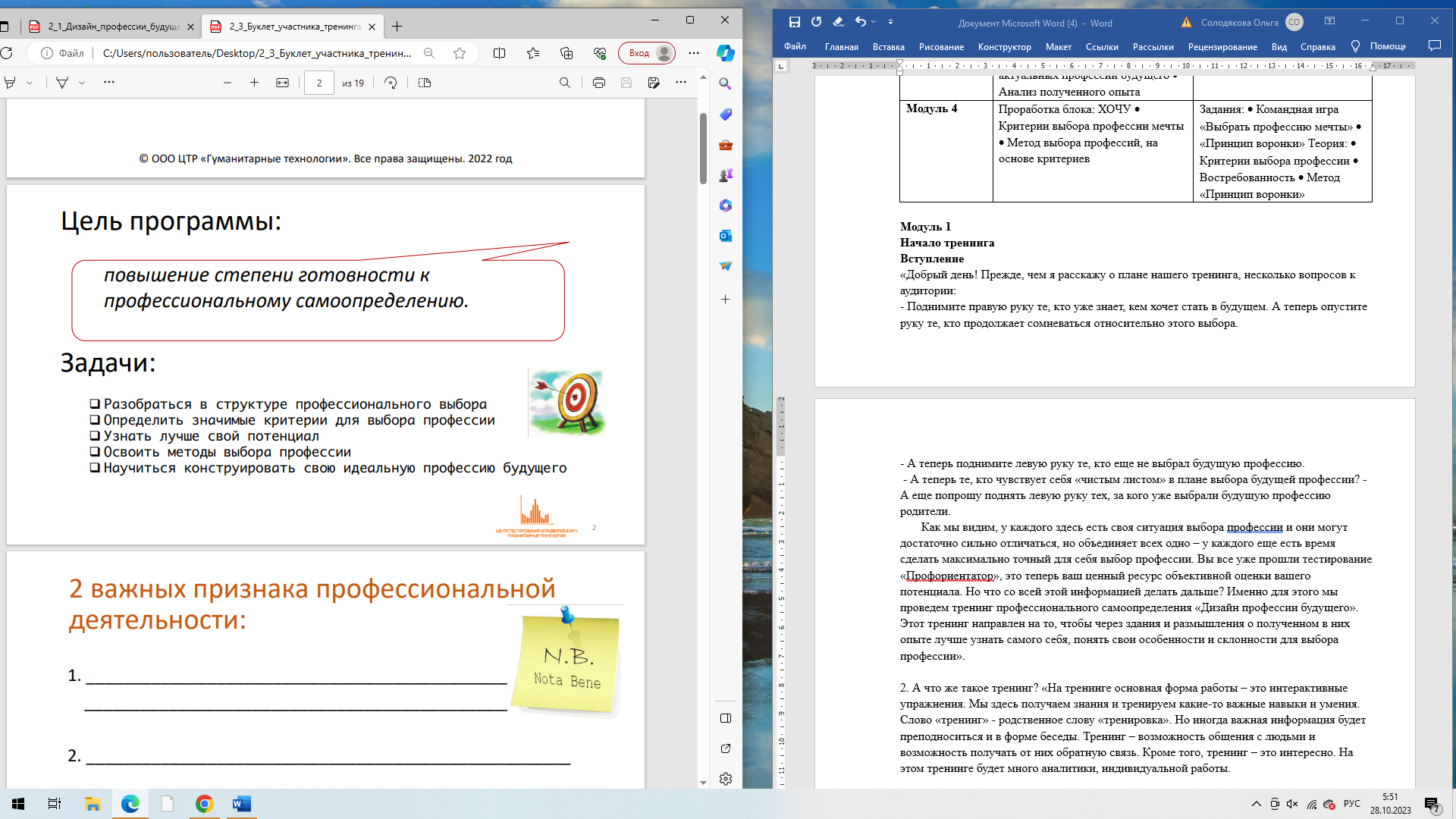Zoom in the PDF with plus button
The height and width of the screenshot is (819, 1456).
254,83
